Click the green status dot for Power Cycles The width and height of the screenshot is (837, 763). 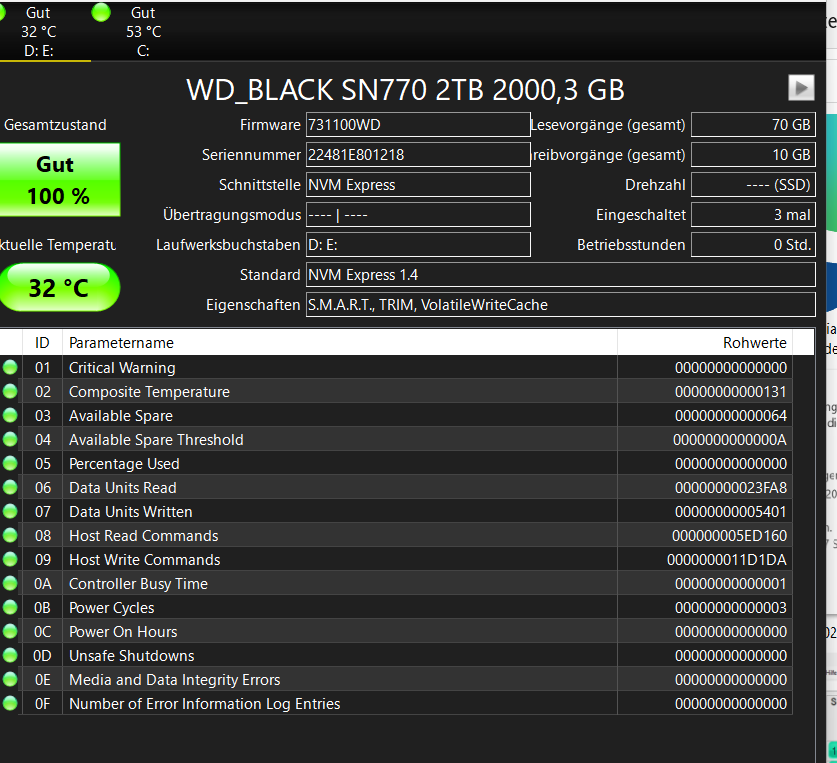click(x=10, y=607)
